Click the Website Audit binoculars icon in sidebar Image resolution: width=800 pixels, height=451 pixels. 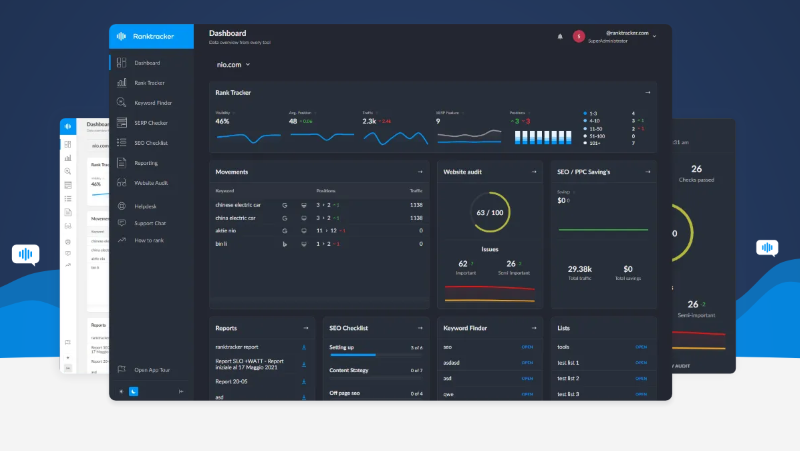pos(121,183)
